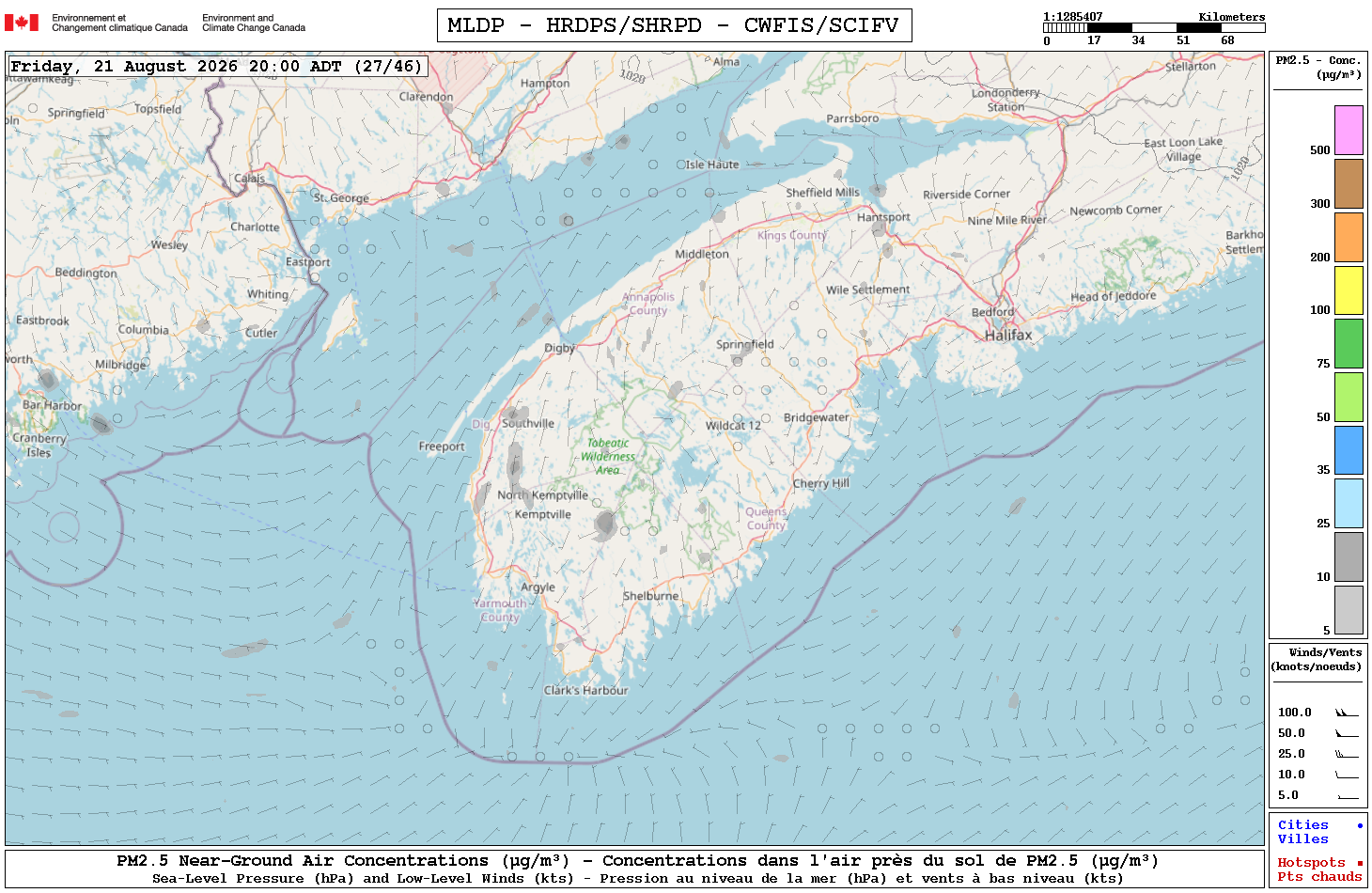This screenshot has height=893, width=1372.
Task: Click the 10.0 knots wind barb symbol
Action: 1347,775
